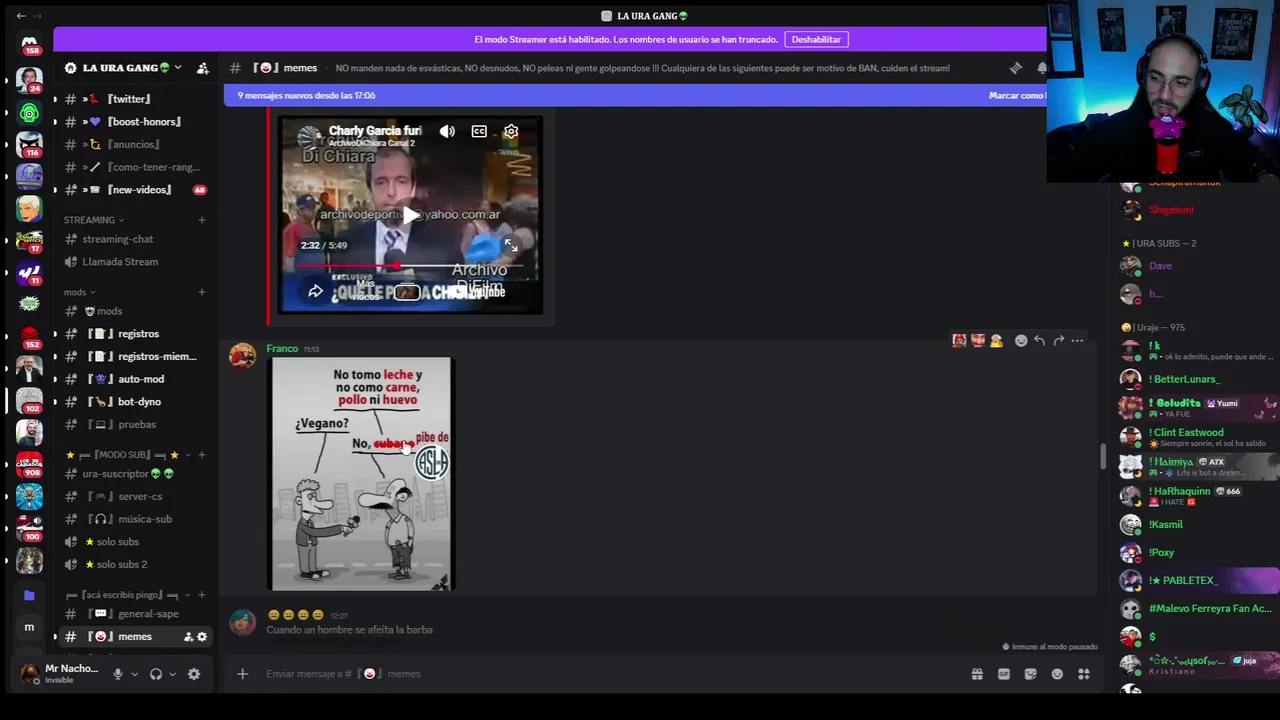Forward Franco's message
Image resolution: width=1280 pixels, height=720 pixels.
[x=1058, y=341]
